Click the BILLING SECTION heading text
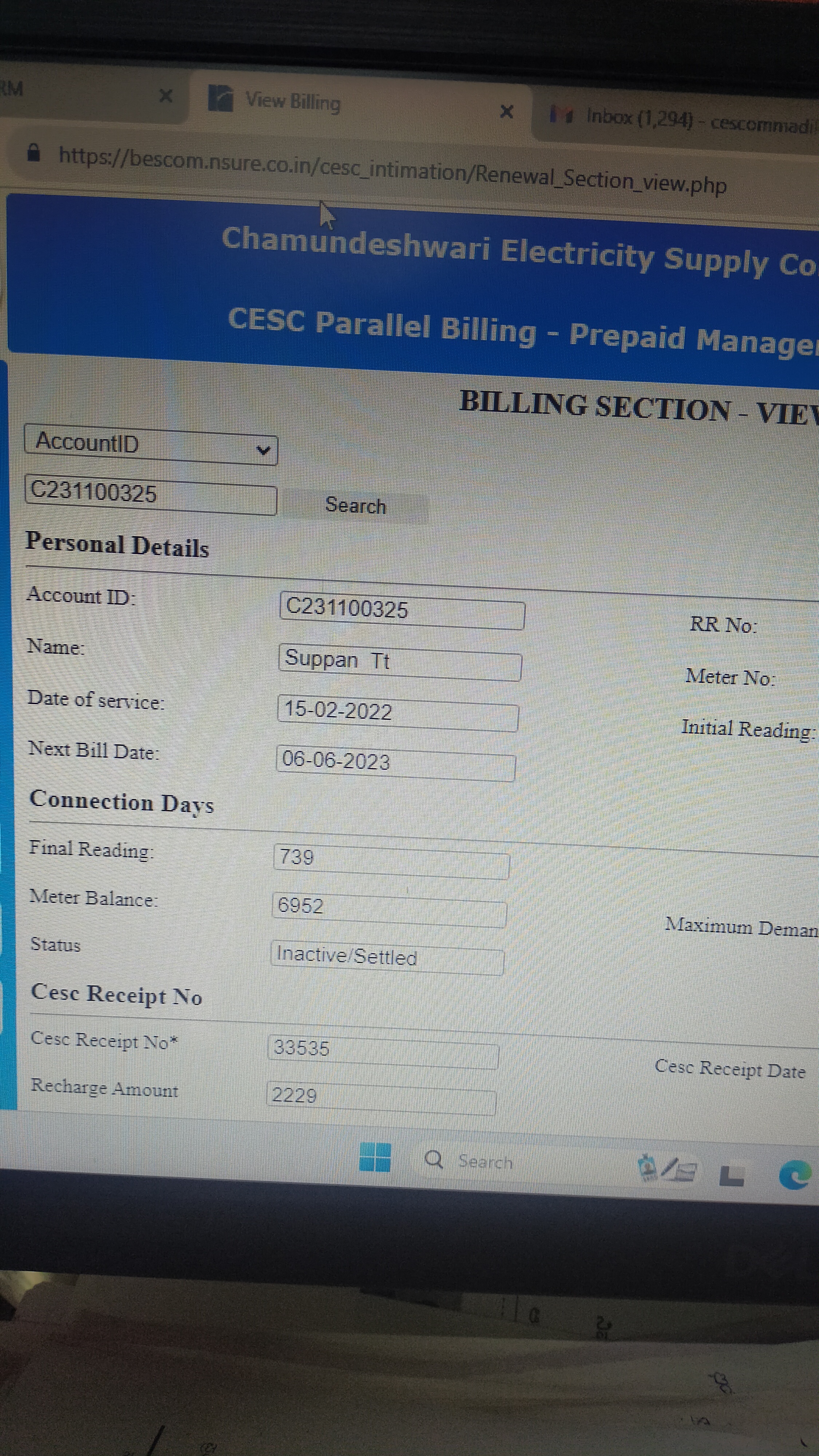This screenshot has width=819, height=1456. 639,407
